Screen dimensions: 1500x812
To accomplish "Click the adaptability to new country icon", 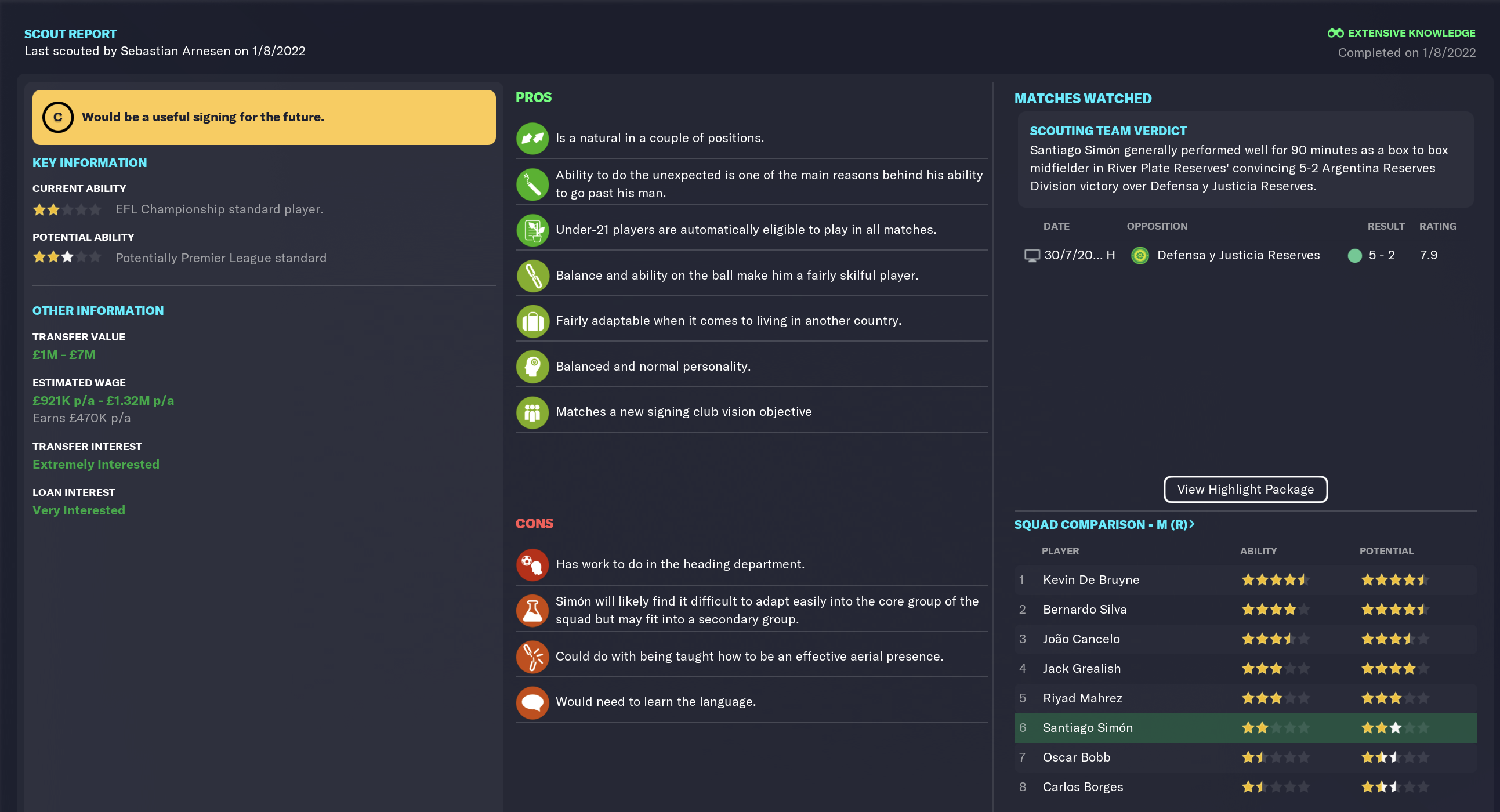I will [532, 320].
